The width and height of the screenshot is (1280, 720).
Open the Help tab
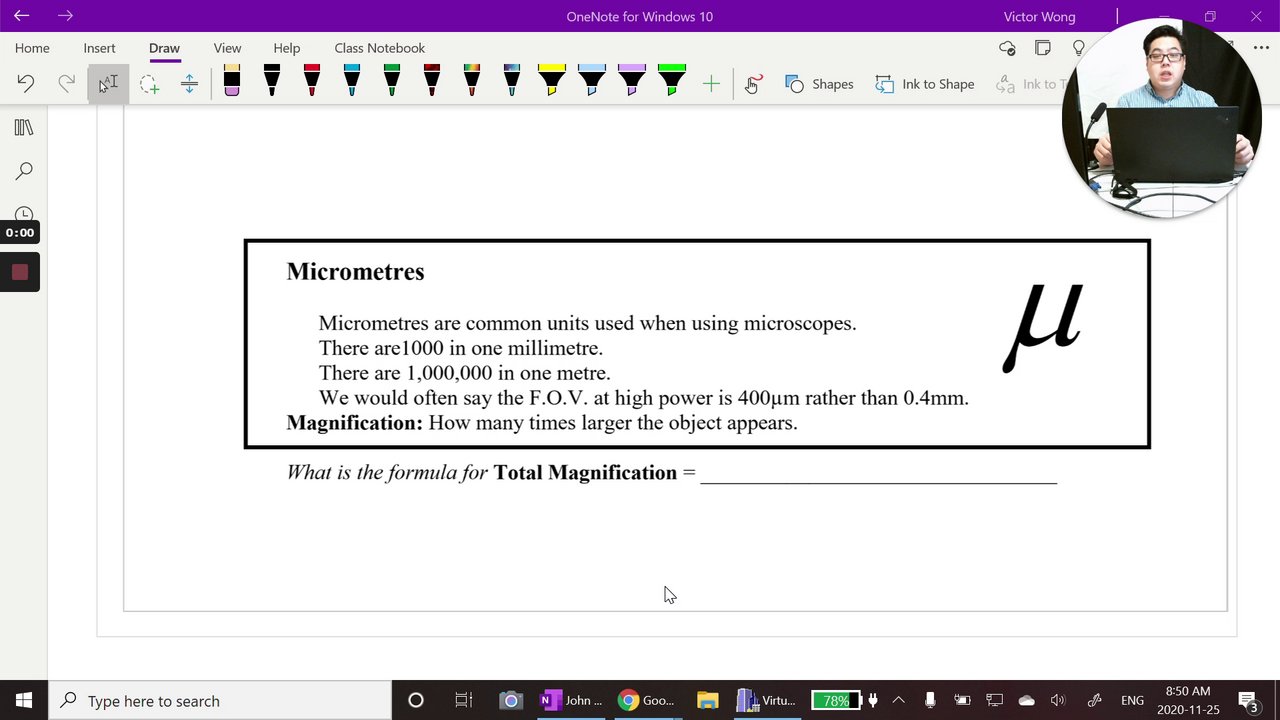pos(287,48)
